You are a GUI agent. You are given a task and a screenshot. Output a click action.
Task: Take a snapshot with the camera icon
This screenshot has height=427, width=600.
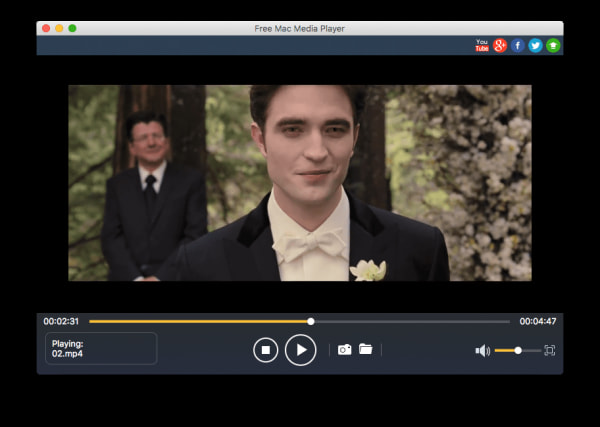tap(344, 349)
